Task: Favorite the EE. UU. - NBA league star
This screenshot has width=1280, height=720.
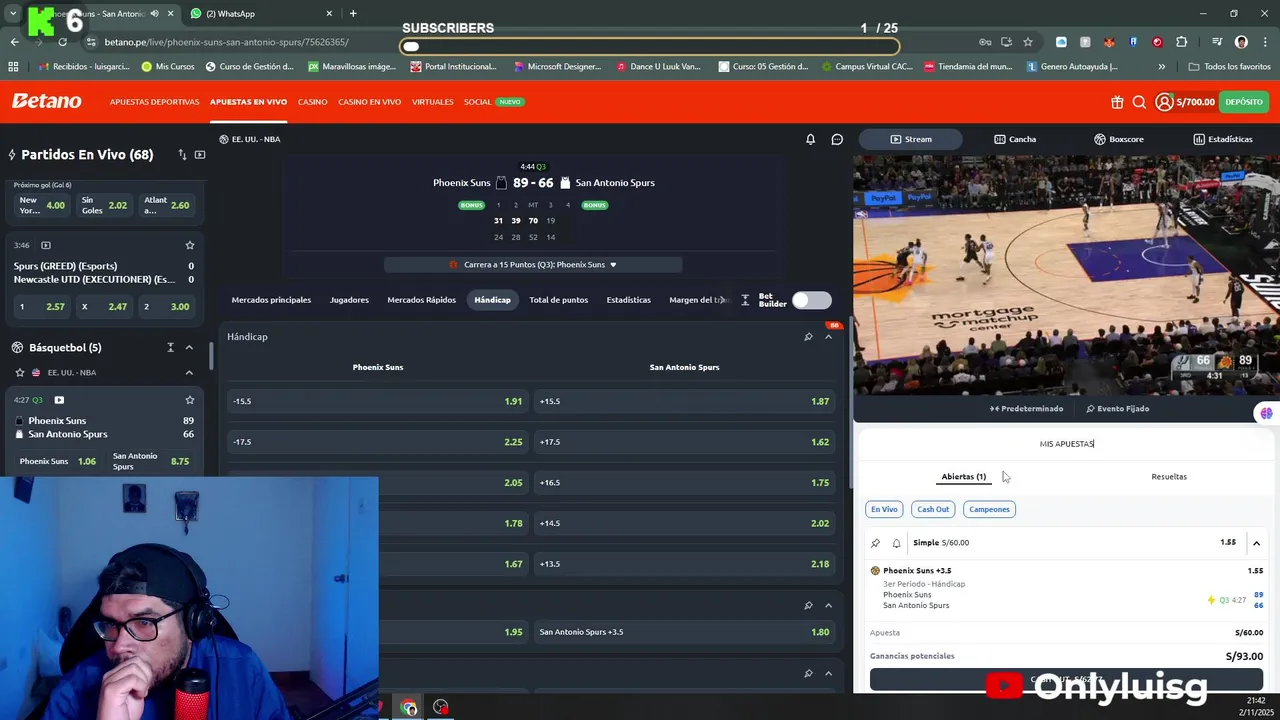Action: [x=20, y=372]
